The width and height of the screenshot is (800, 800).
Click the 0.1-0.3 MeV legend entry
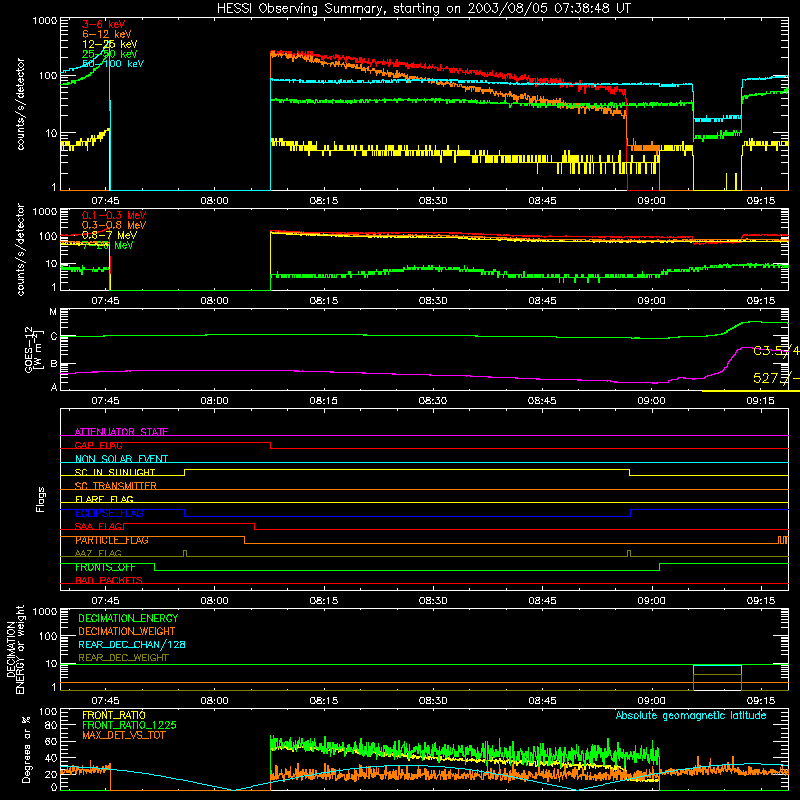114,215
